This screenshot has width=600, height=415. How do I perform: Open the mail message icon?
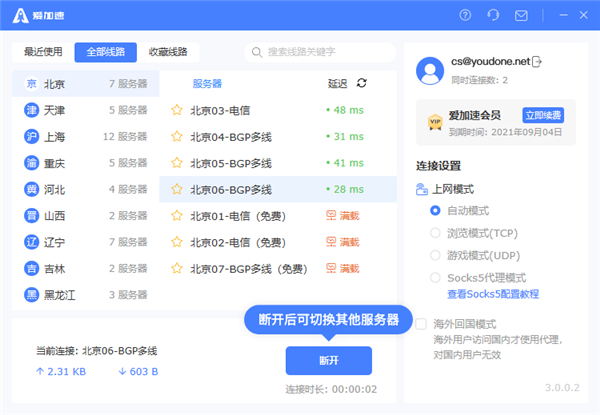click(521, 16)
